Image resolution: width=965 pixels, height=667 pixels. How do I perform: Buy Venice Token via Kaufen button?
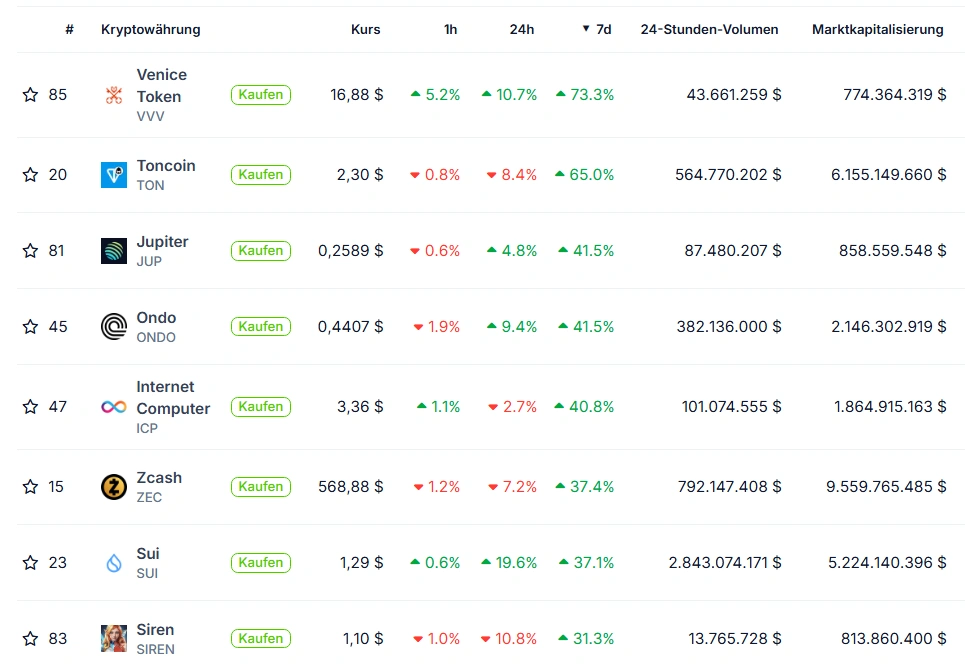pyautogui.click(x=261, y=95)
